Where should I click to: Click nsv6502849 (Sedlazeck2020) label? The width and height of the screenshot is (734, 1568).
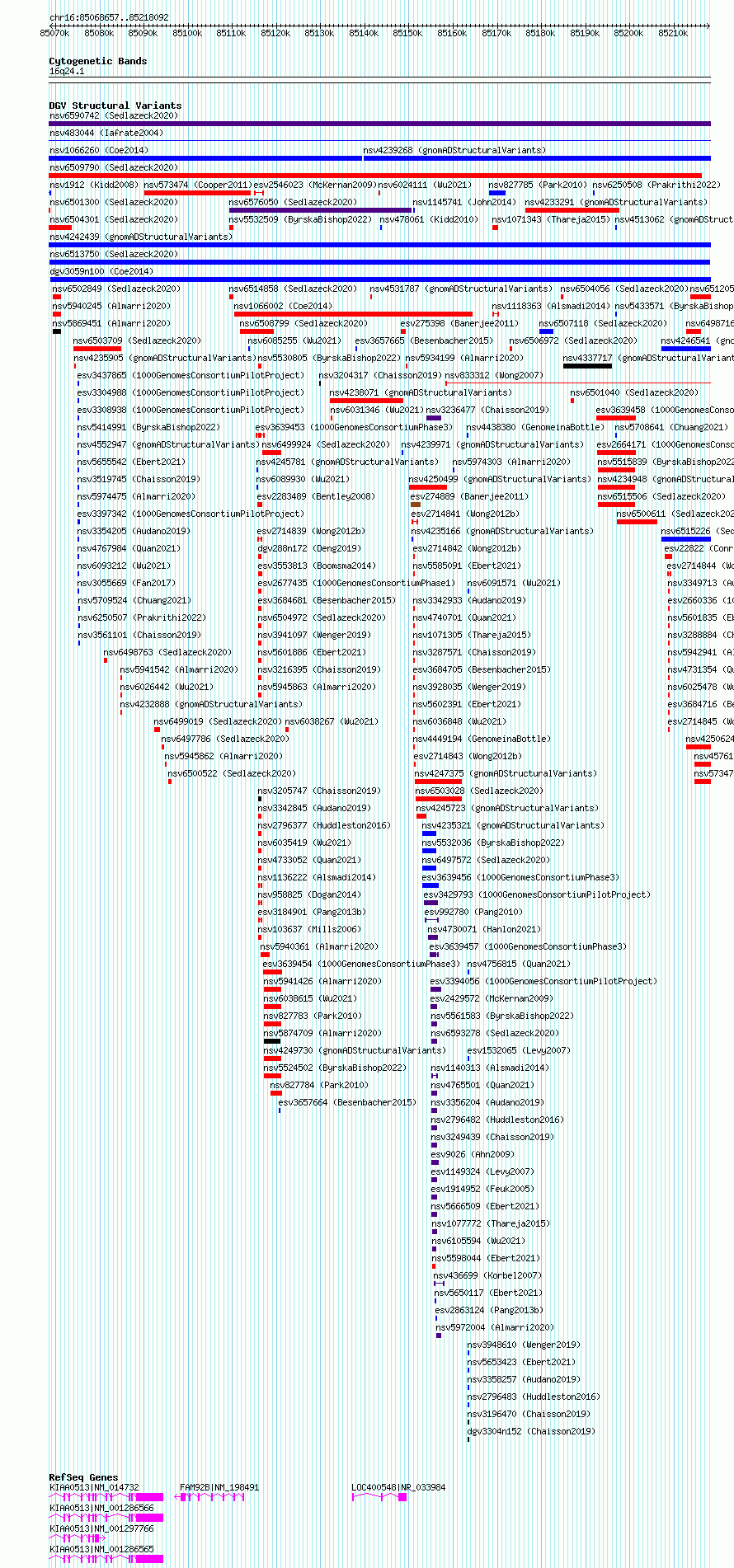(x=116, y=289)
